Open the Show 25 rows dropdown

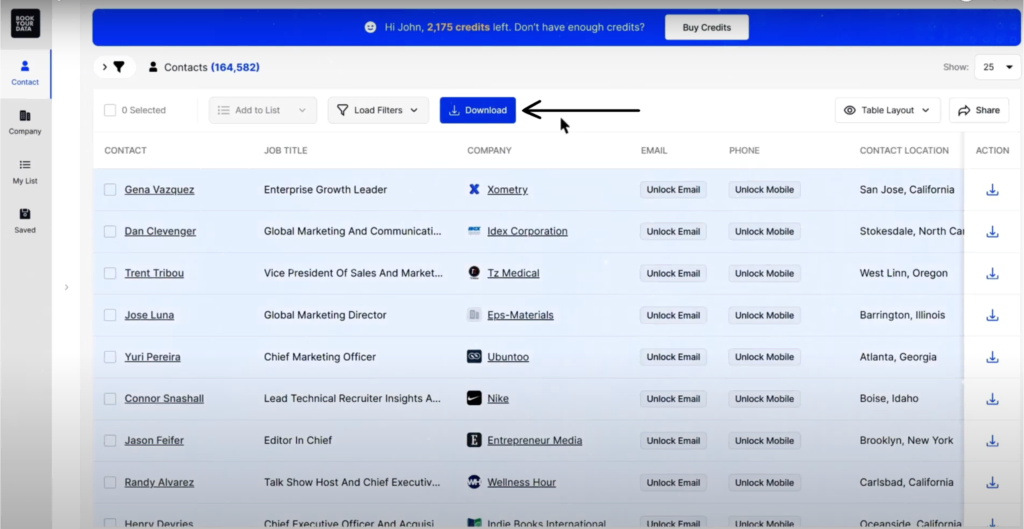point(995,67)
